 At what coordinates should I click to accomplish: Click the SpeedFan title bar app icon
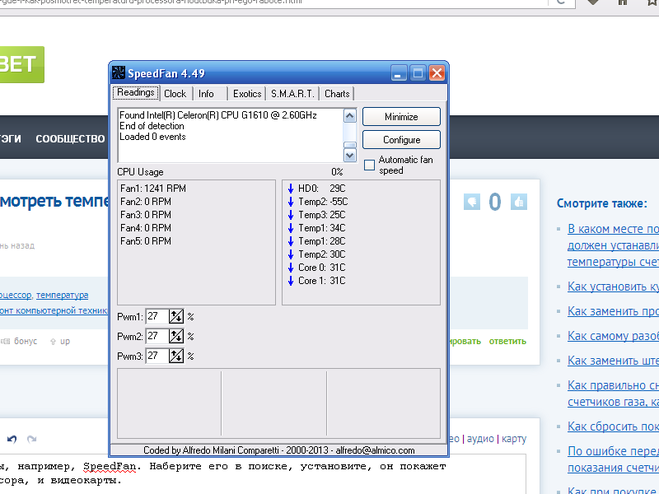[119, 73]
